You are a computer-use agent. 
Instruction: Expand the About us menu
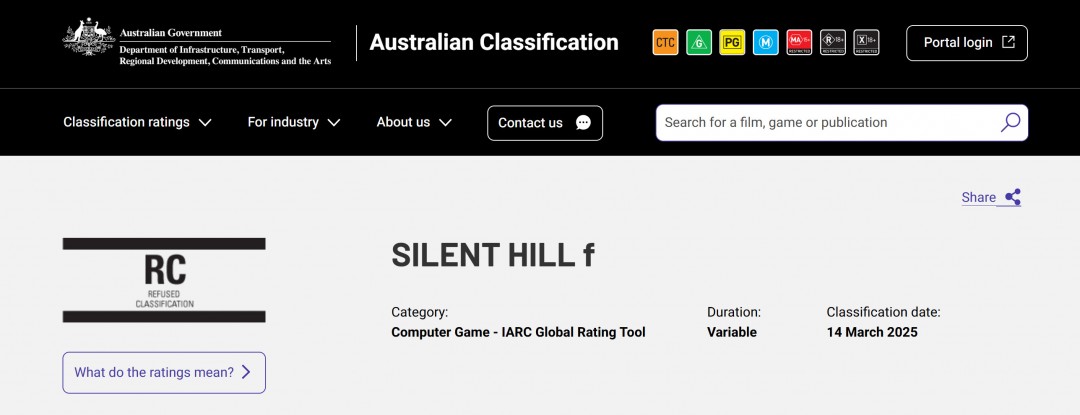click(414, 122)
